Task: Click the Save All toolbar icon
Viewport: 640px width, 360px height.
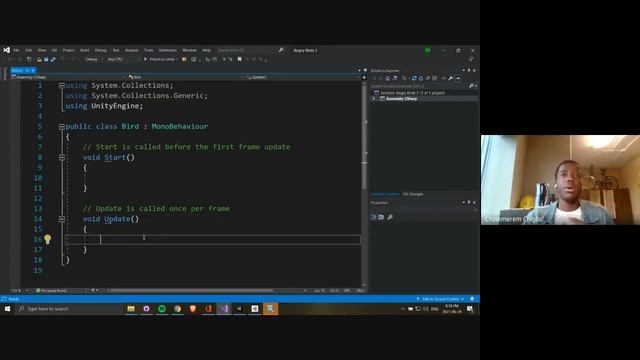Action: (x=53, y=60)
